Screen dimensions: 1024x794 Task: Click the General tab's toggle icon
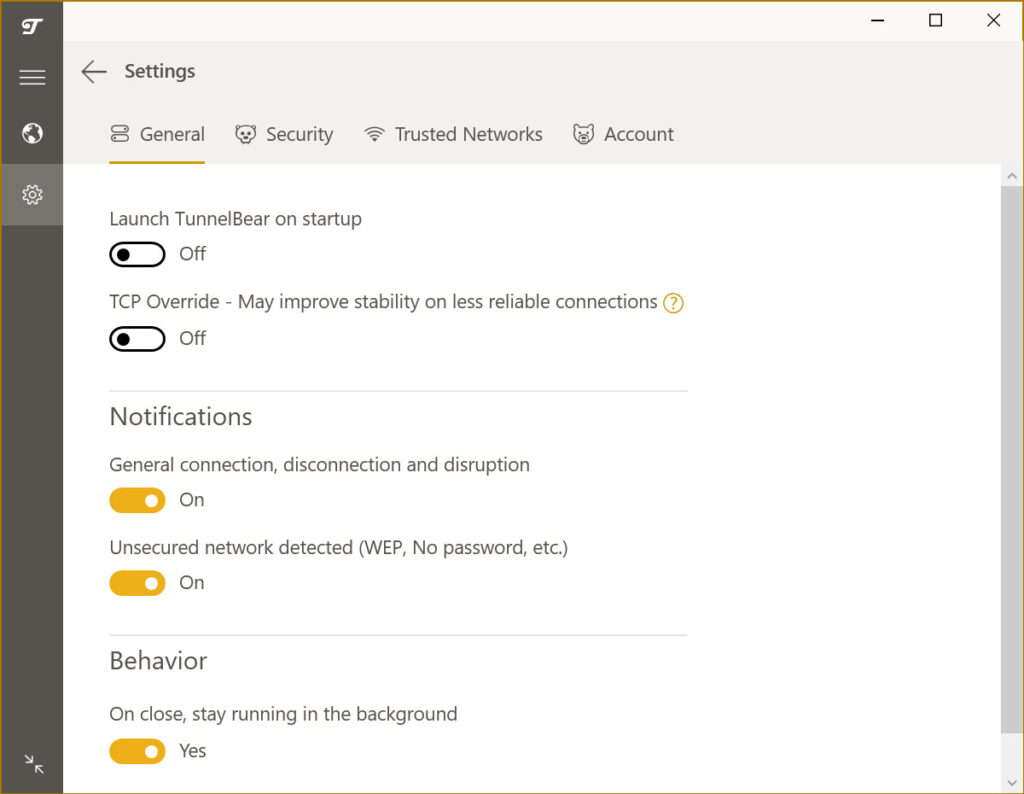pyautogui.click(x=120, y=134)
